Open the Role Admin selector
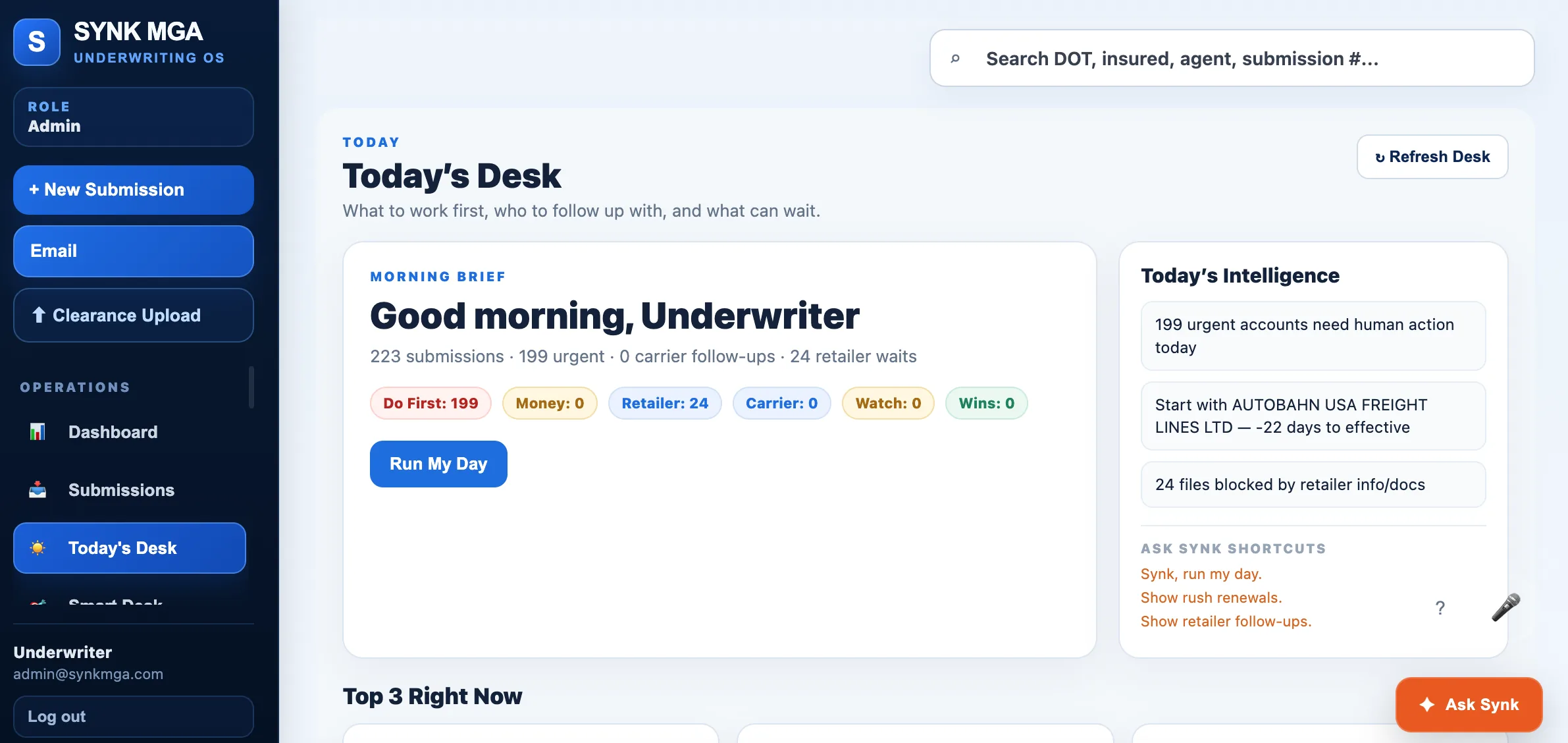 (134, 117)
